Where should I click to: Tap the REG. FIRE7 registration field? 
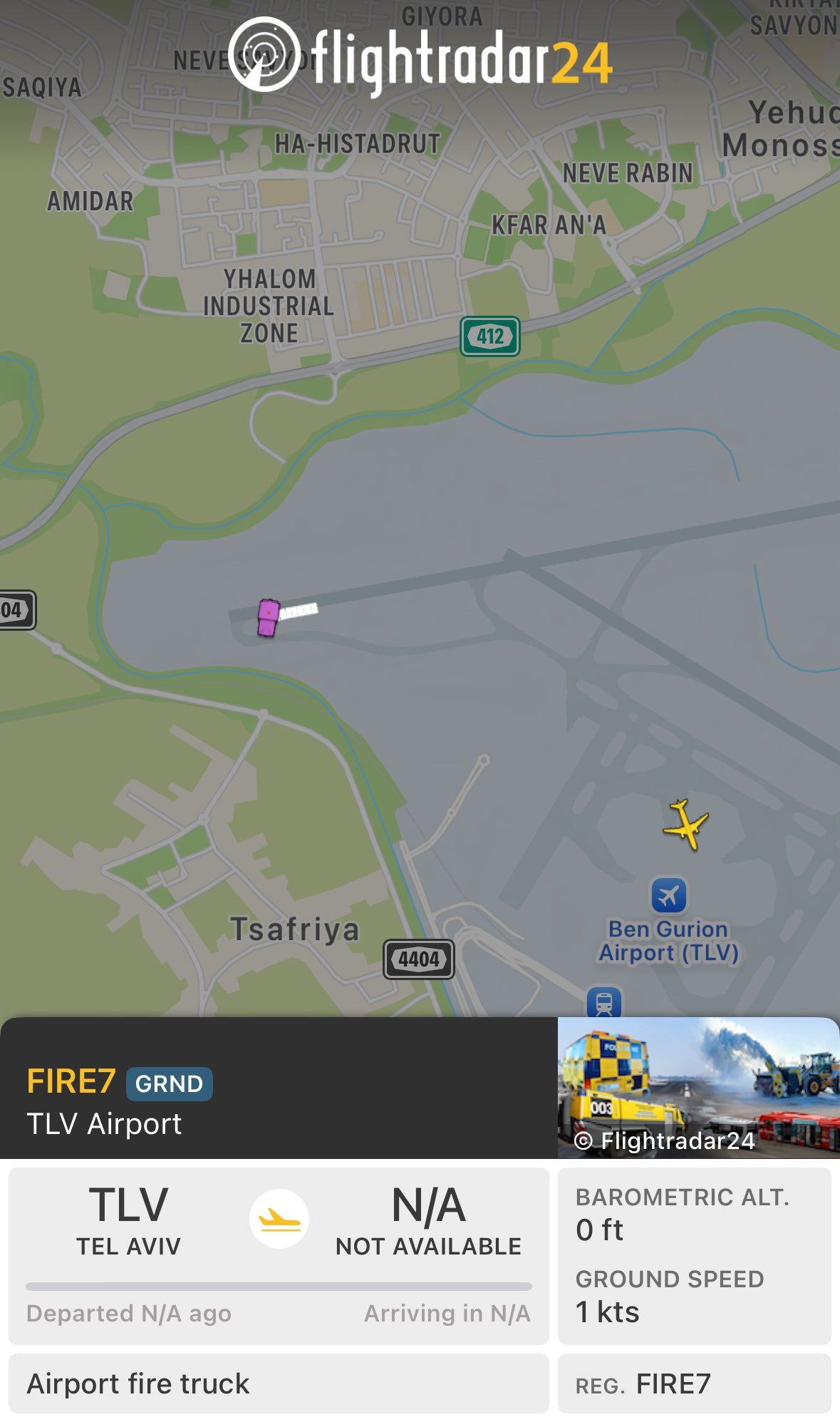695,1384
